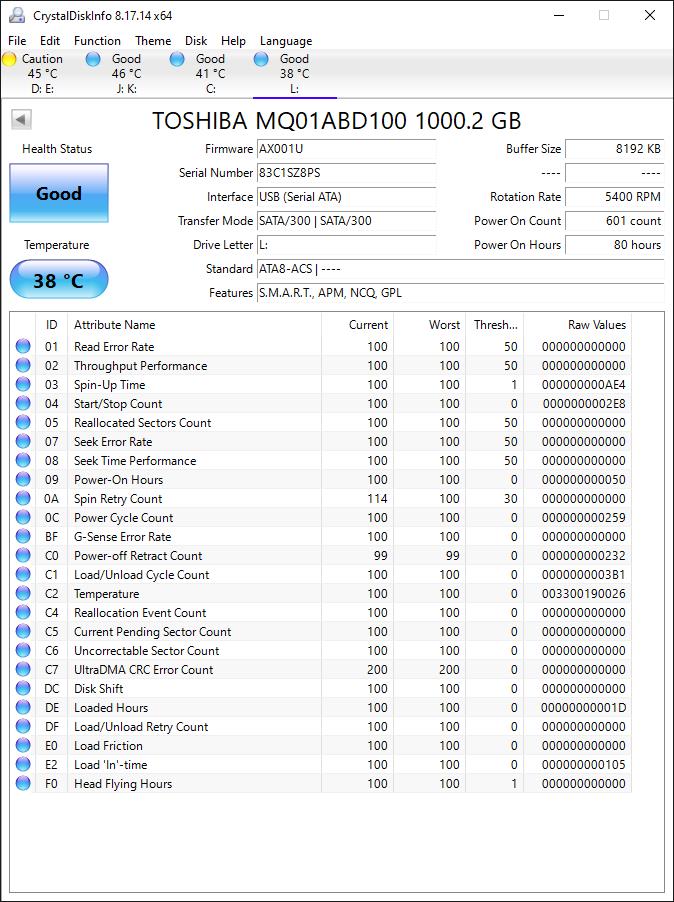
Task: Click the Standard field ATA8-ACS
Action: pos(460,269)
